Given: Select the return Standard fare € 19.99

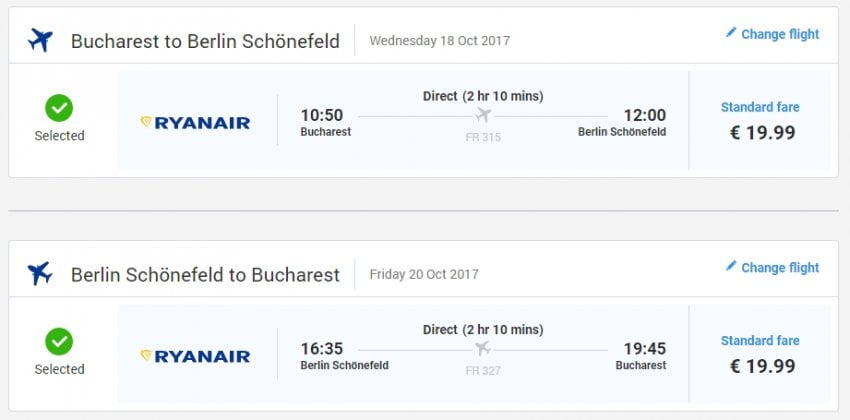Looking at the screenshot, I should (x=760, y=355).
